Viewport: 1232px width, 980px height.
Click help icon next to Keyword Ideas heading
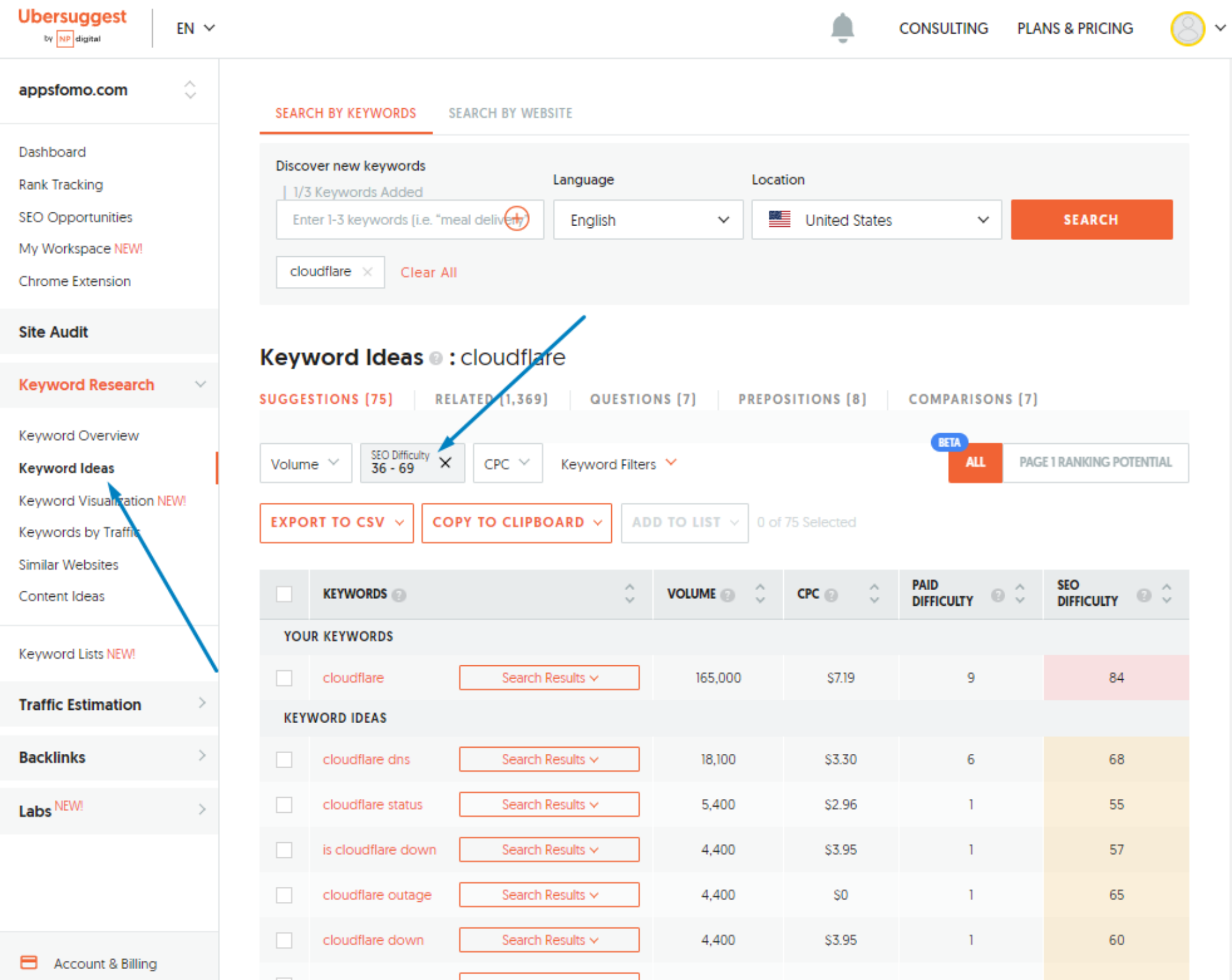tap(436, 359)
